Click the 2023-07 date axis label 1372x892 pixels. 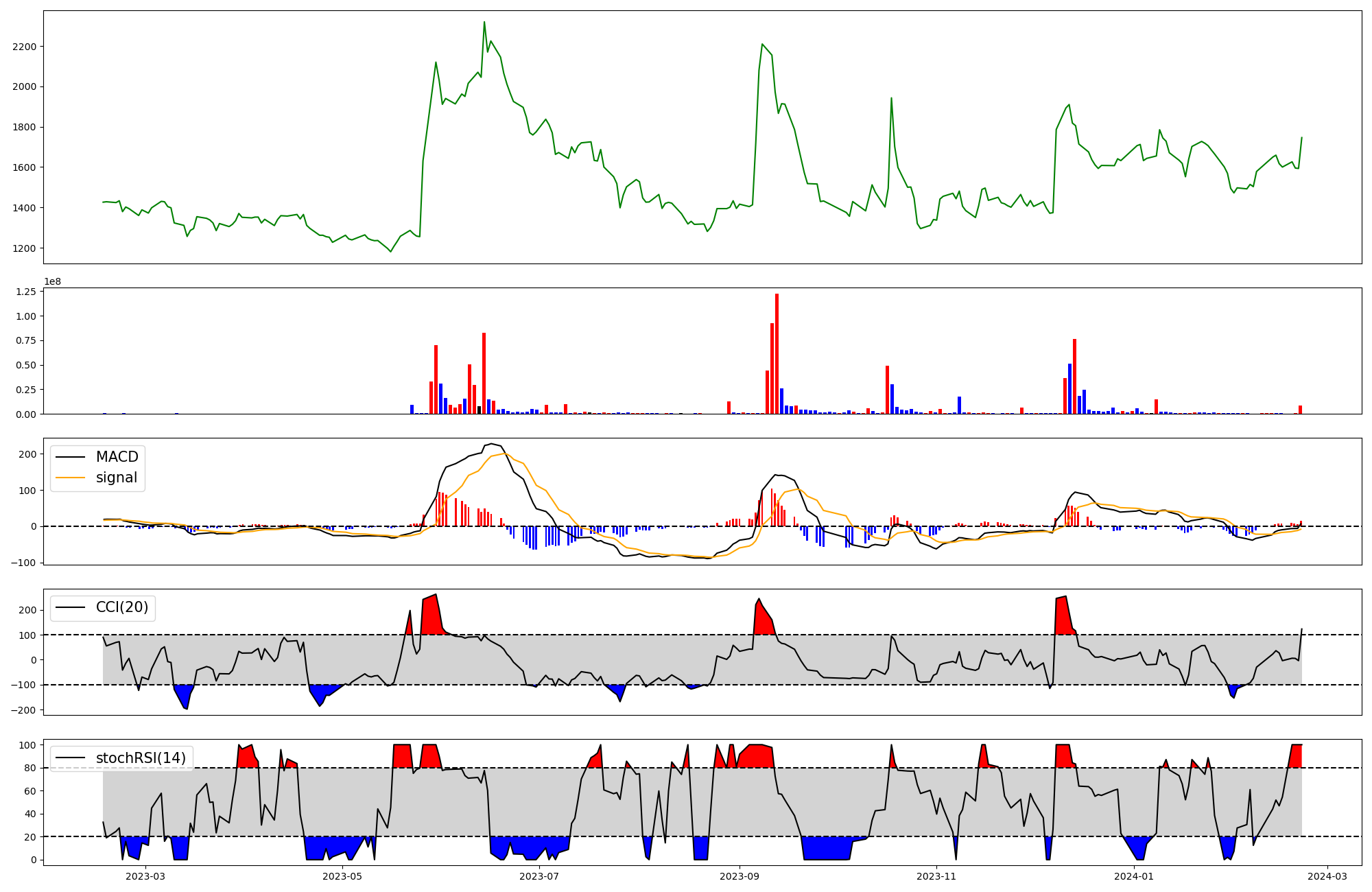[540, 876]
